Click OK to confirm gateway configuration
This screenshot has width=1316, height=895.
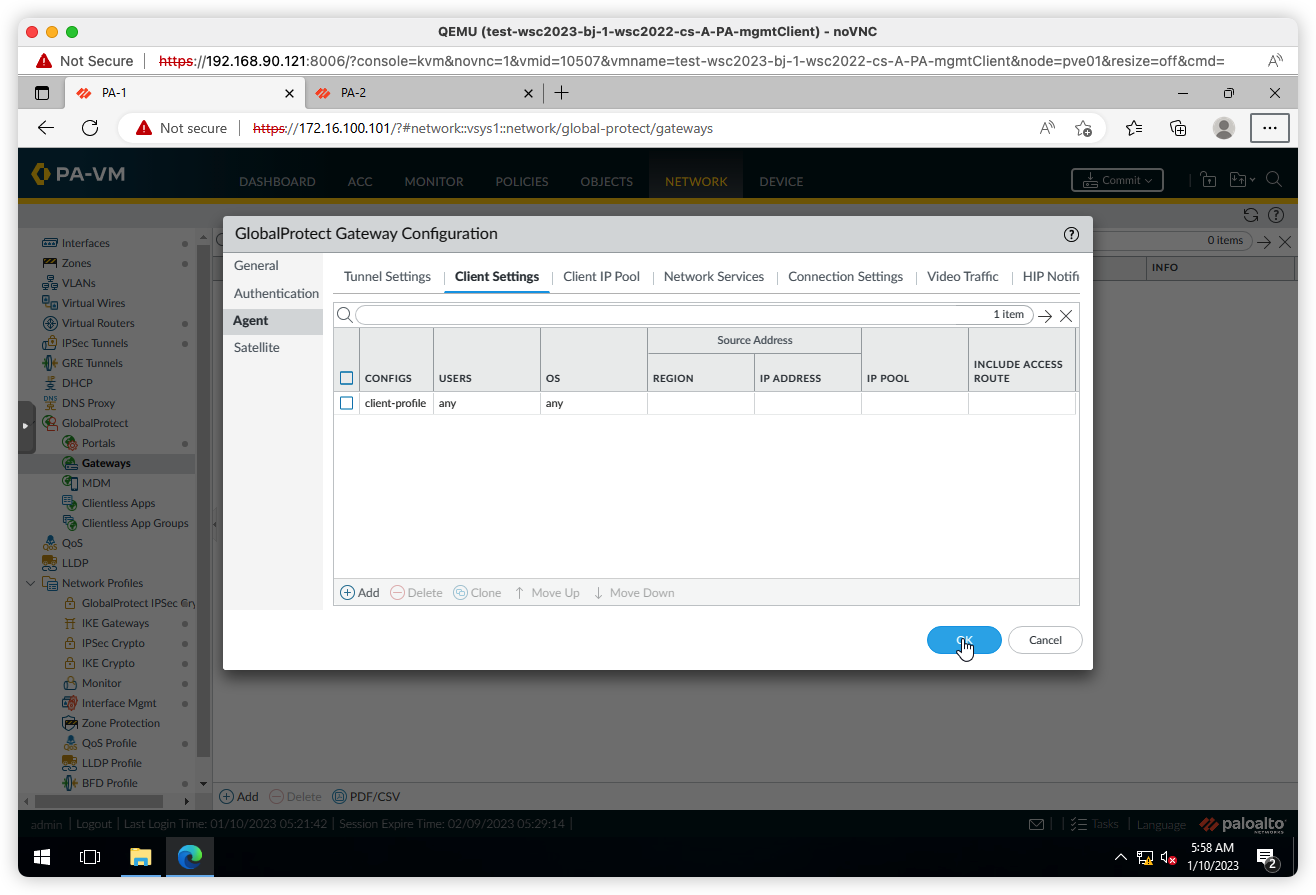[x=964, y=640]
